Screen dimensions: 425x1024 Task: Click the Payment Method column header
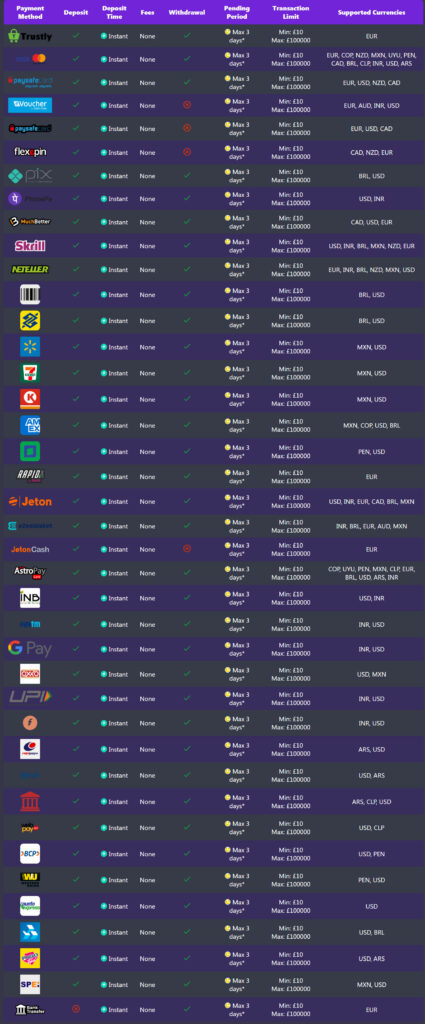pyautogui.click(x=30, y=12)
